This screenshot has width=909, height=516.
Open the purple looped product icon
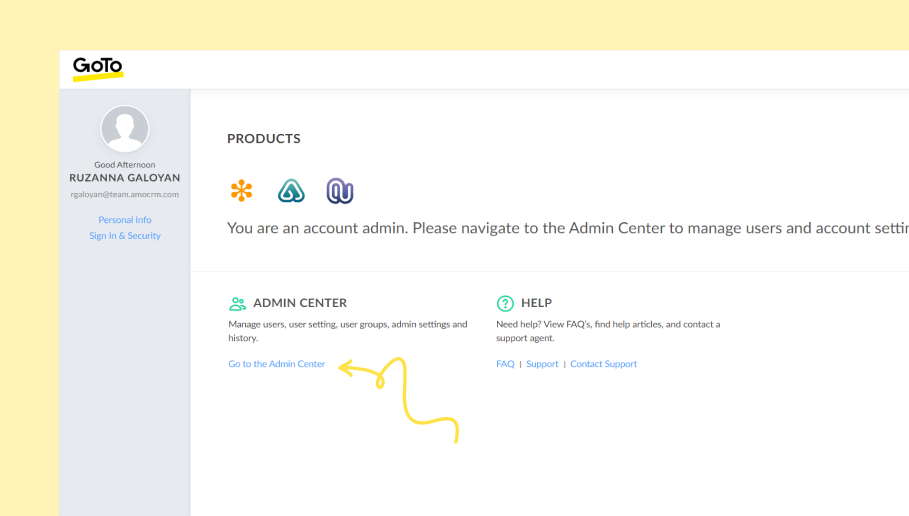click(x=340, y=191)
